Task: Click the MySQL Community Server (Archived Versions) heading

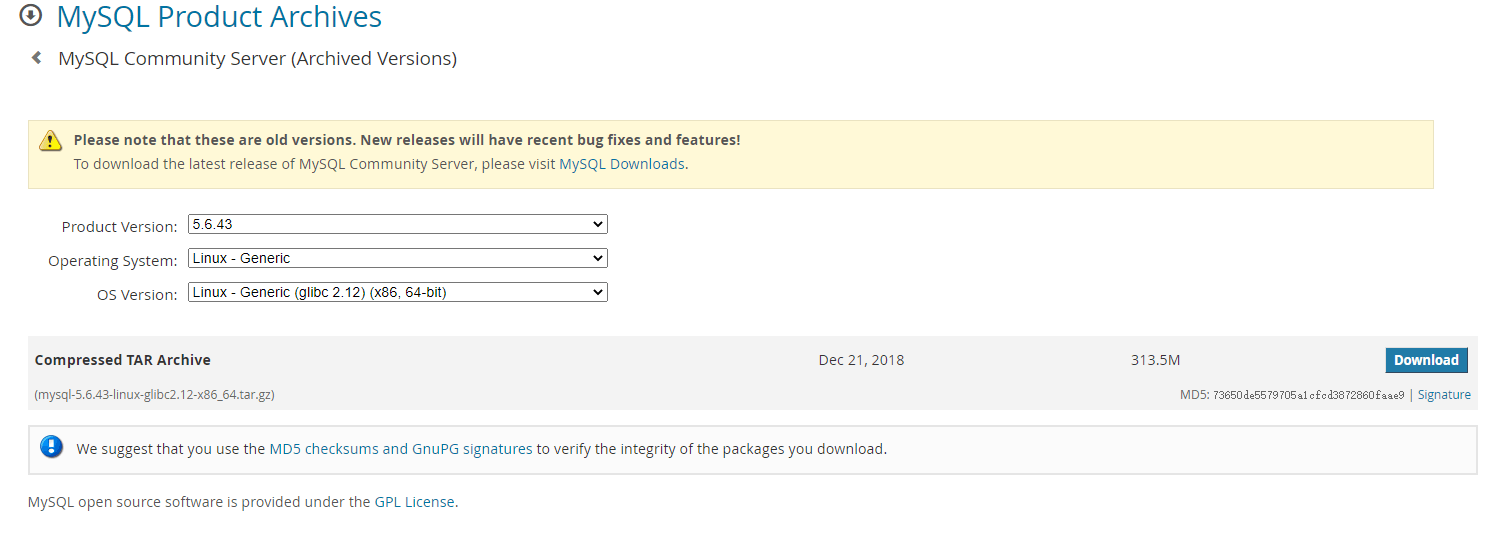Action: click(257, 59)
